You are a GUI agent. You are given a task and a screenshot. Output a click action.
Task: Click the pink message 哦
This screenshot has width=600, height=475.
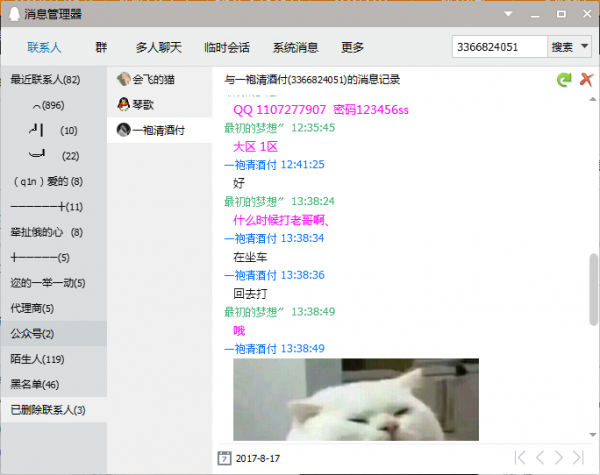point(239,330)
